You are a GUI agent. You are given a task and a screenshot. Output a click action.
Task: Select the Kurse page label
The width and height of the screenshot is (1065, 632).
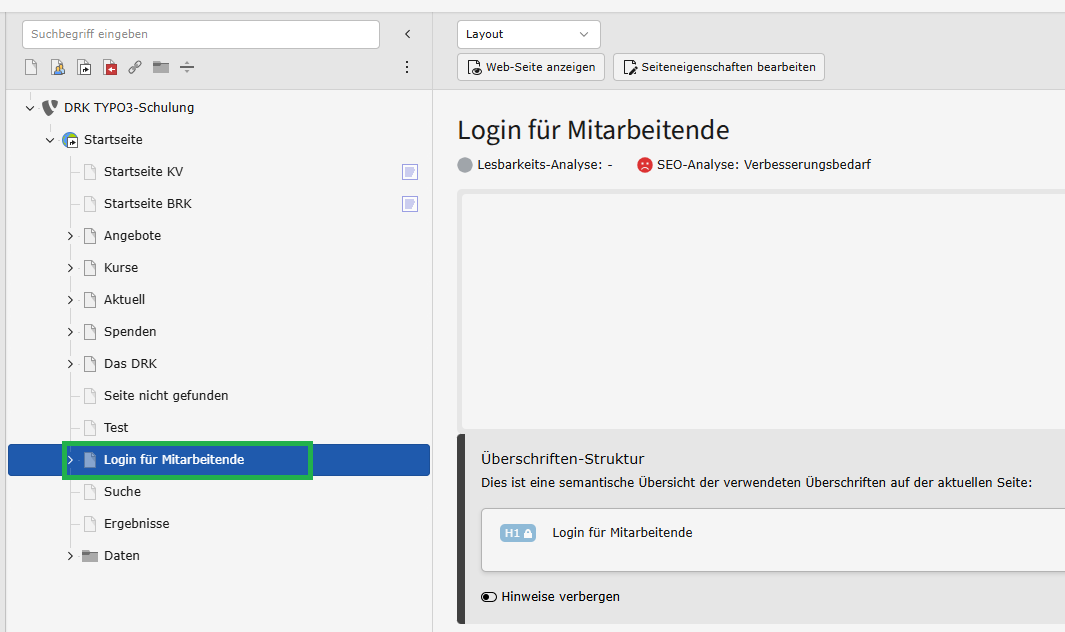click(x=121, y=268)
